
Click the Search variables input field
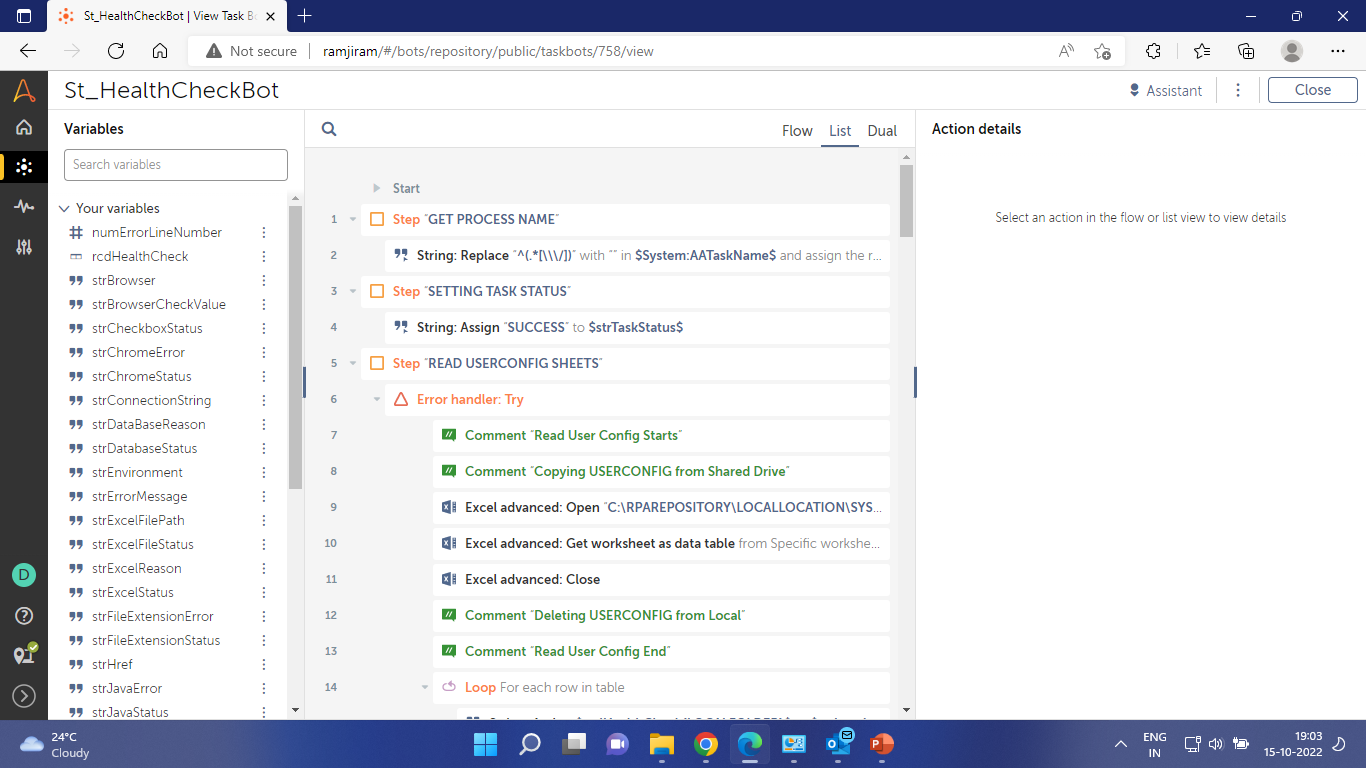coord(176,165)
